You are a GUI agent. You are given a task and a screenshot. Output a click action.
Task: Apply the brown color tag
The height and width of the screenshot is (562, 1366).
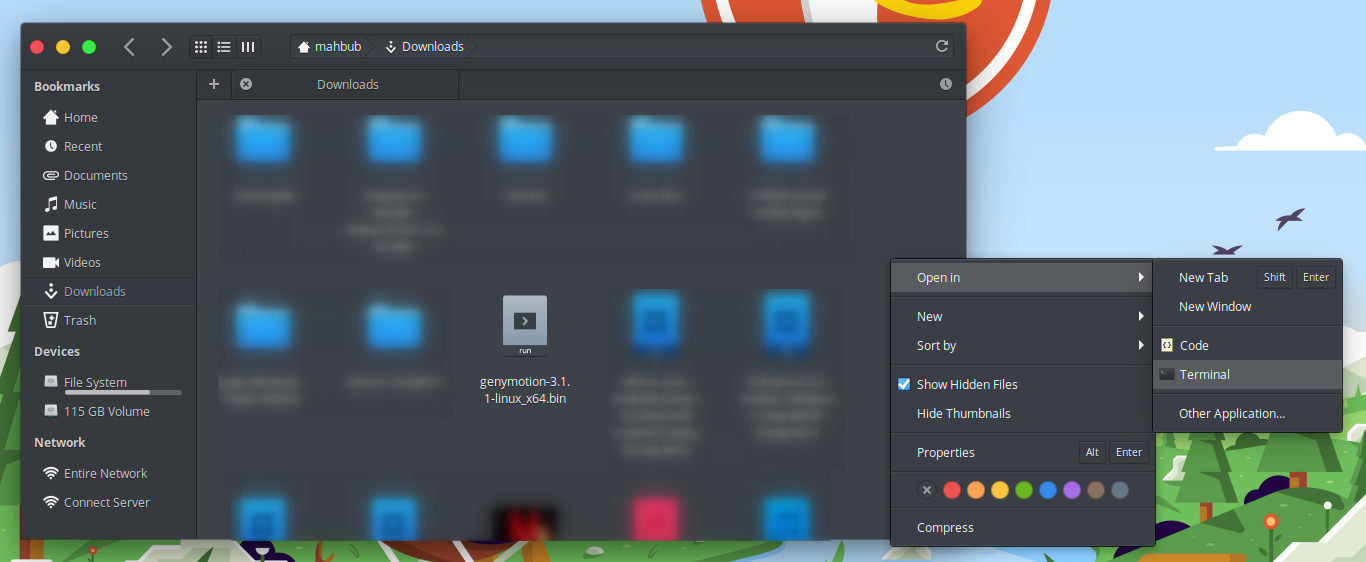click(1096, 490)
